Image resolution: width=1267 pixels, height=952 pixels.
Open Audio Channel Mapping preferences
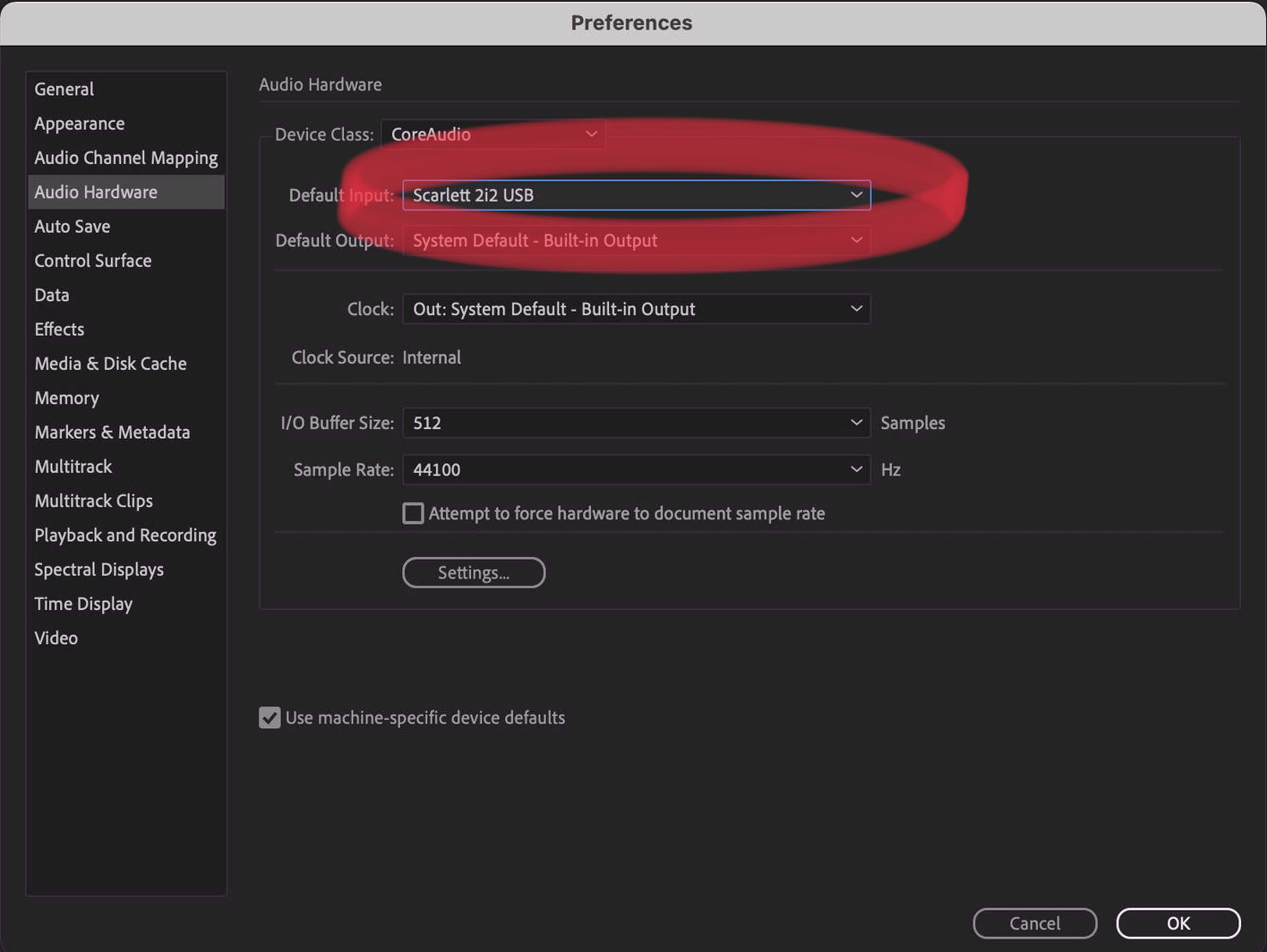click(126, 158)
